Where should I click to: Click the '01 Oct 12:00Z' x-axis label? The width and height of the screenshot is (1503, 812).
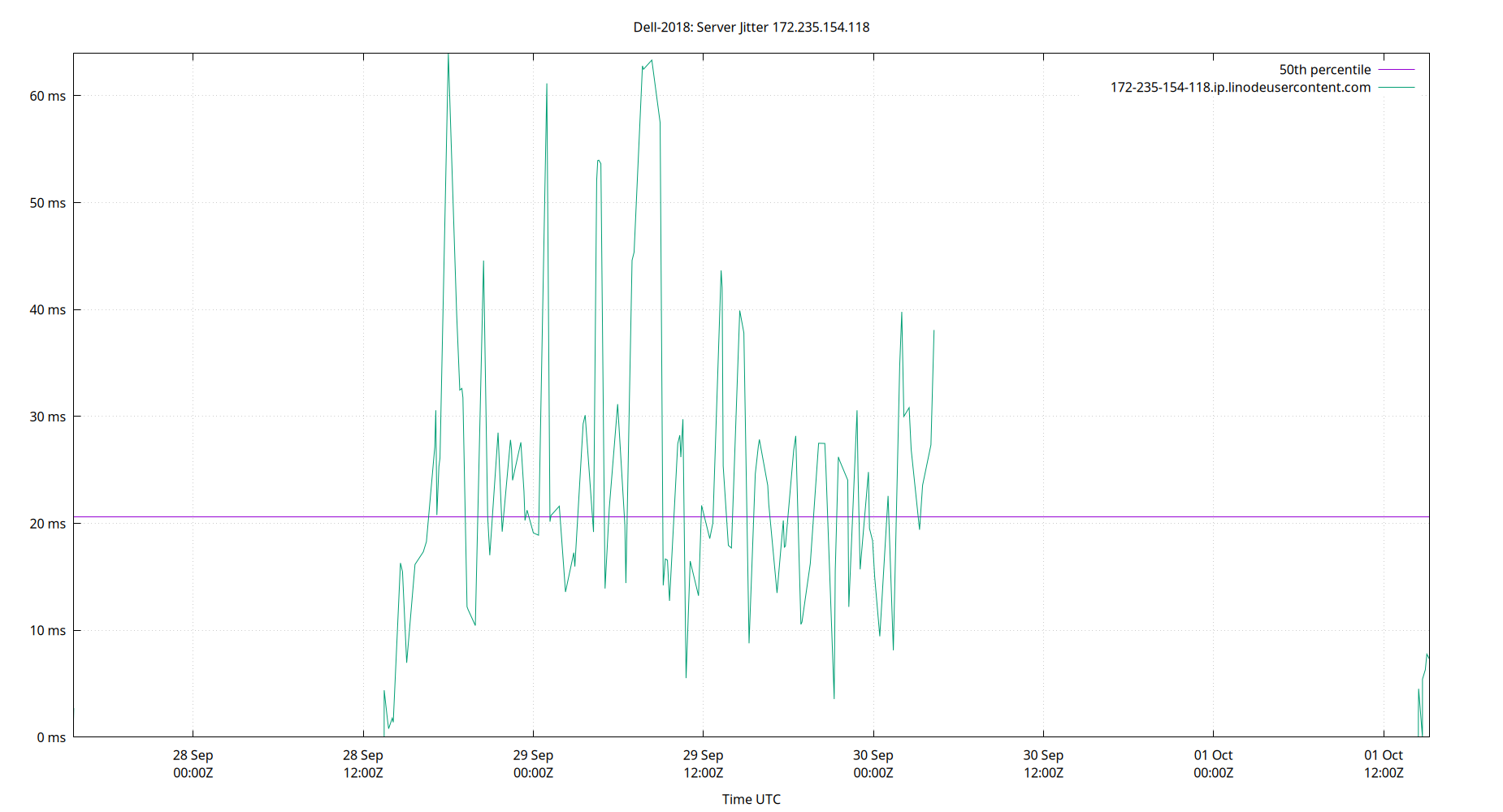[x=1384, y=764]
